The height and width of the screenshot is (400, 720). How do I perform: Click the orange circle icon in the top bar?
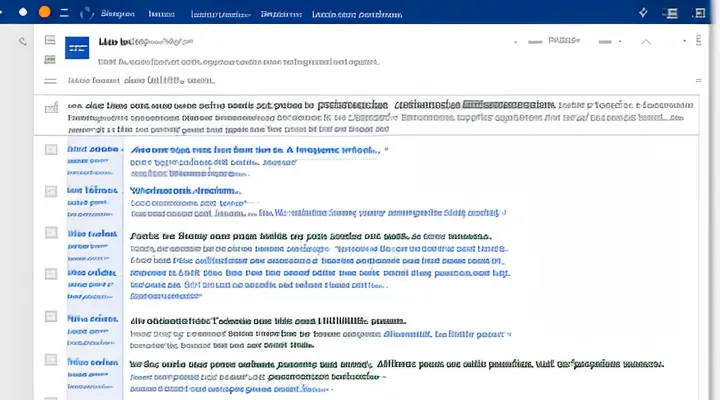click(45, 12)
